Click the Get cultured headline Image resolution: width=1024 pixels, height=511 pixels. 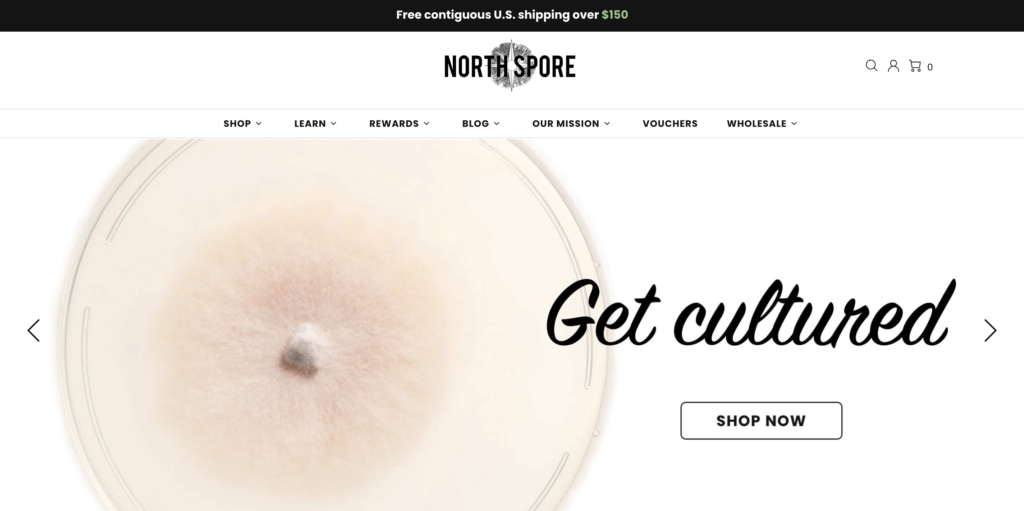(x=750, y=314)
